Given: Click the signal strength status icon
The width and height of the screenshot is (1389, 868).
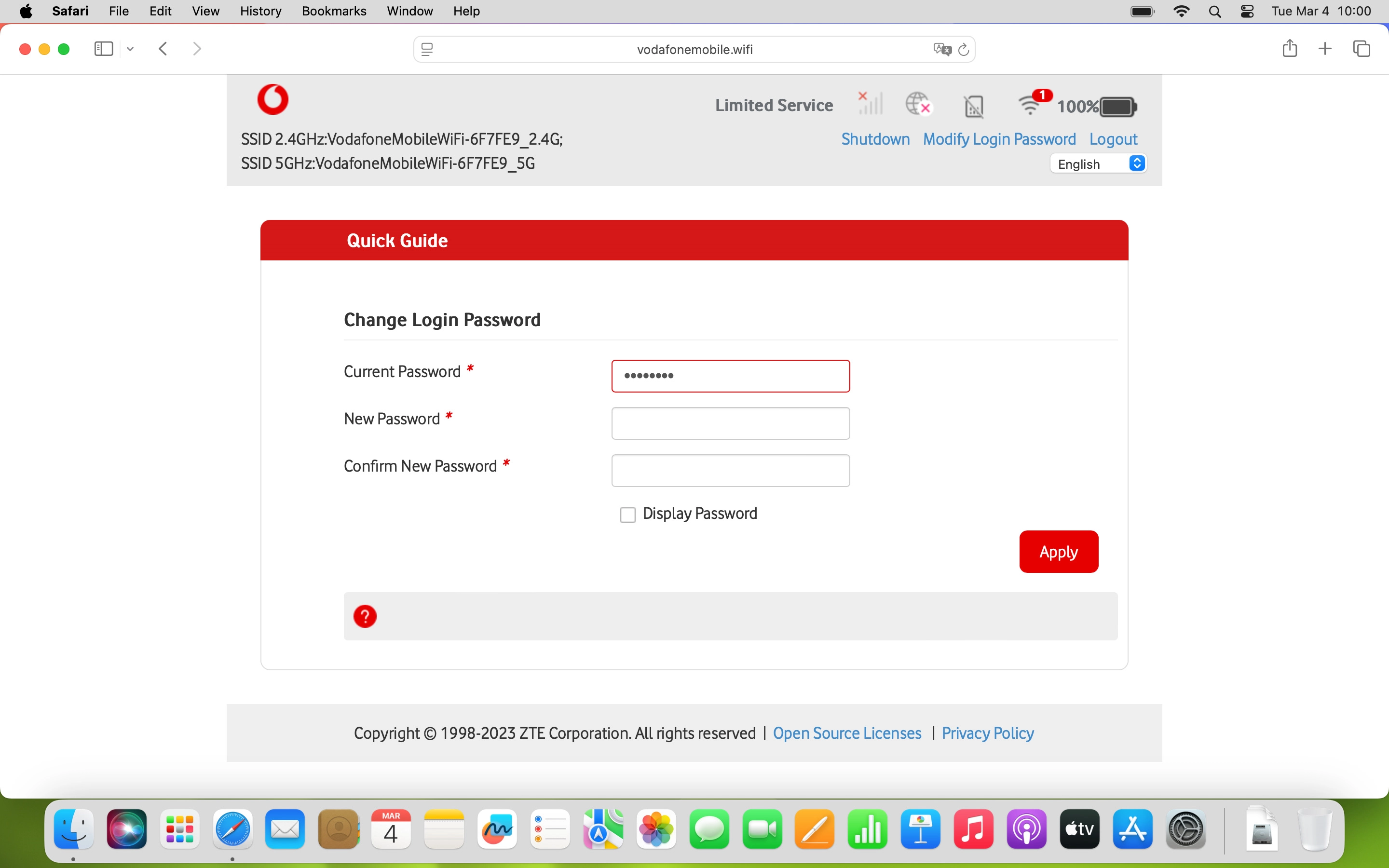Looking at the screenshot, I should tap(870, 104).
